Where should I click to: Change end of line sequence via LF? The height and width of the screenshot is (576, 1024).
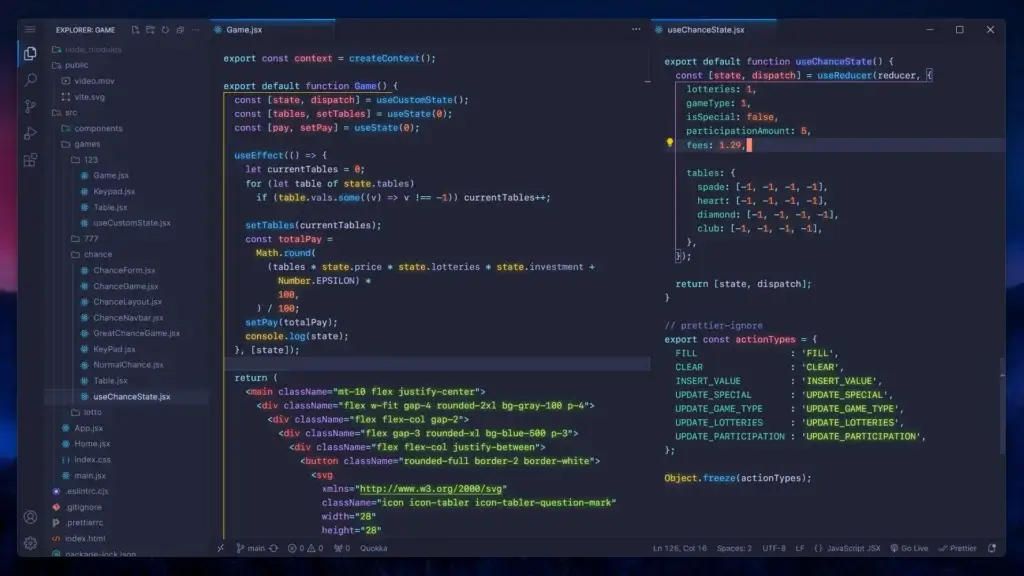point(800,549)
